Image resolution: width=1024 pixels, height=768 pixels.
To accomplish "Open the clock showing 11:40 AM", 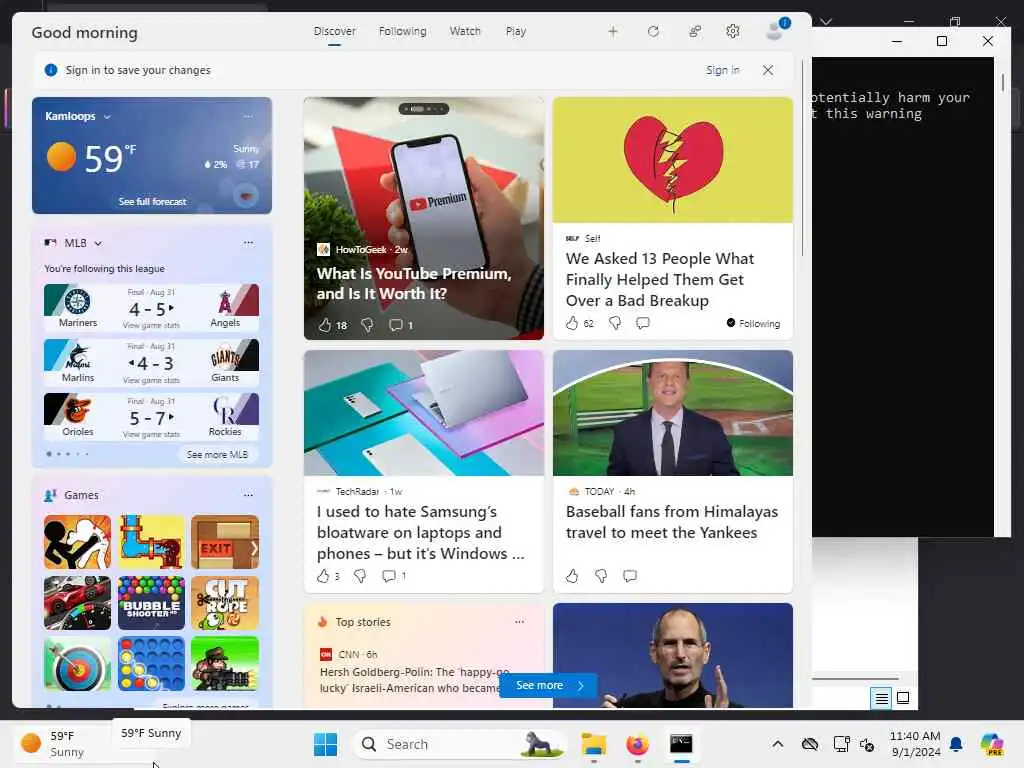I will coord(915,744).
